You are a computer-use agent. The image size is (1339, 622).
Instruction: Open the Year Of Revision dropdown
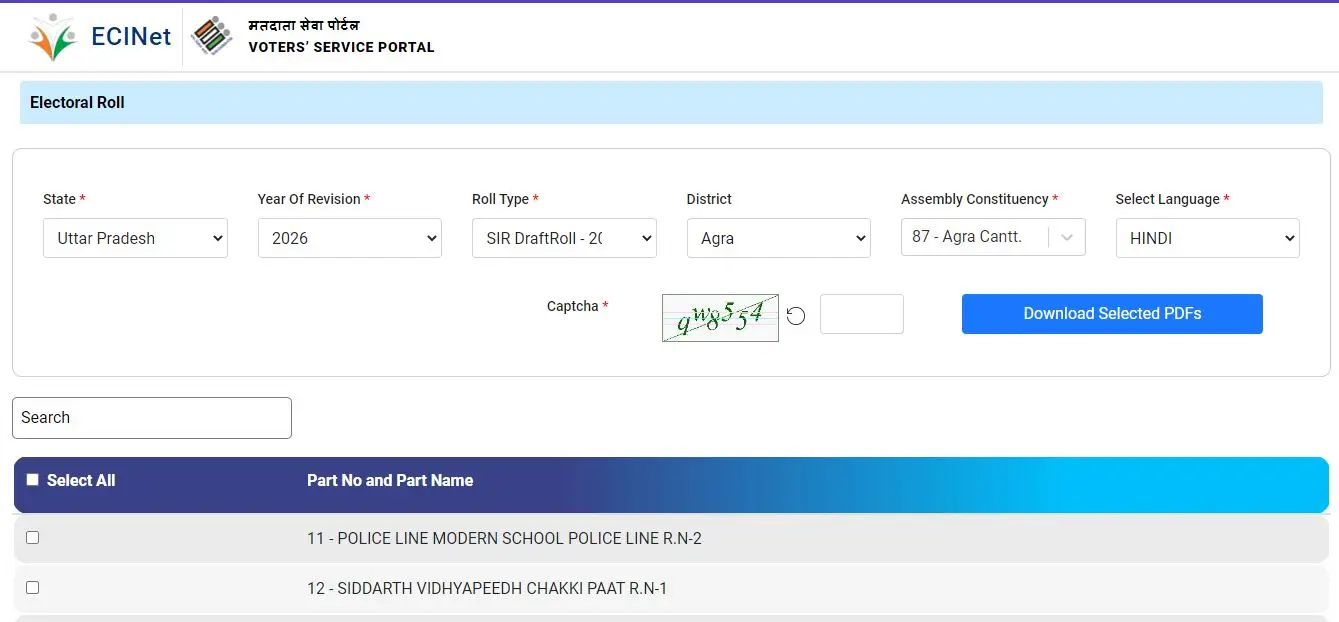[349, 238]
